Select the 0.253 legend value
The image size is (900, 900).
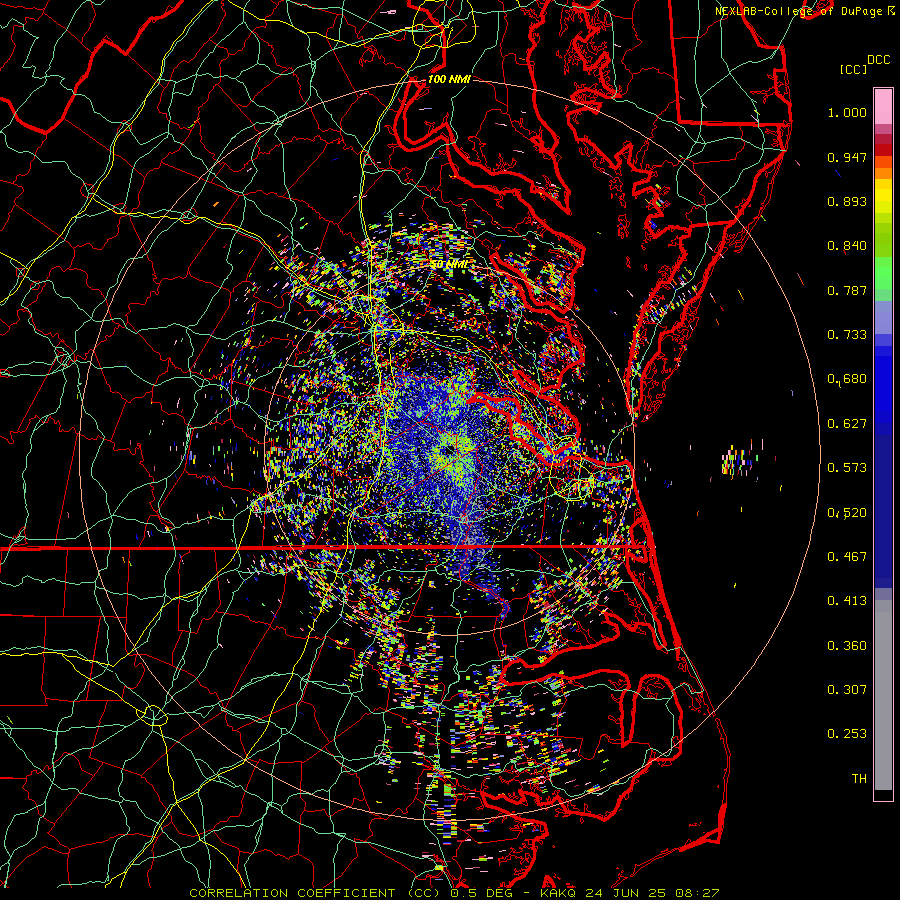pyautogui.click(x=847, y=734)
